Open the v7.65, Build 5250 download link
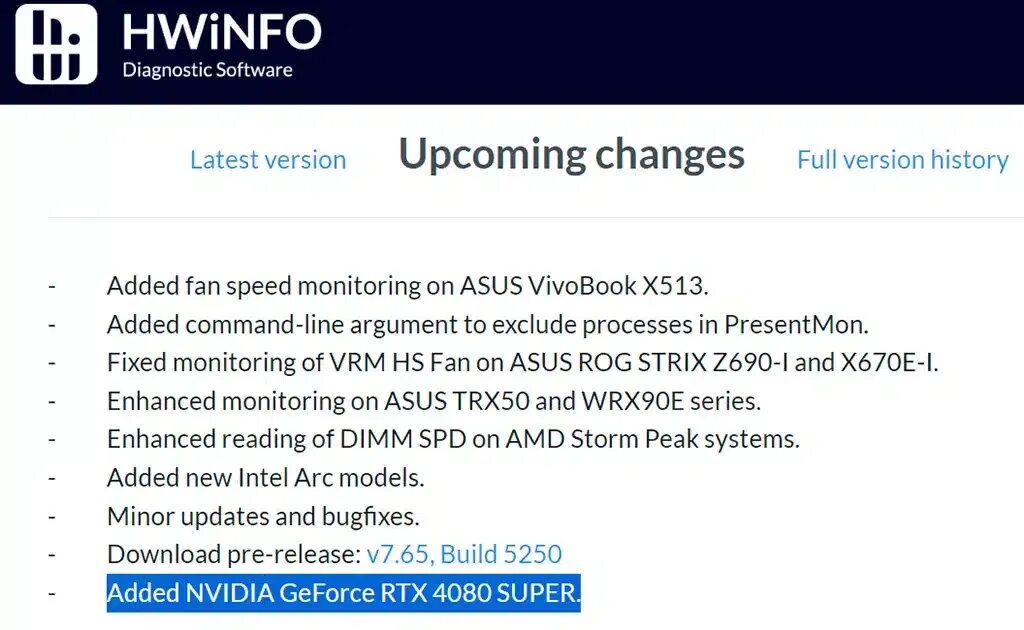1024x630 pixels. click(464, 554)
